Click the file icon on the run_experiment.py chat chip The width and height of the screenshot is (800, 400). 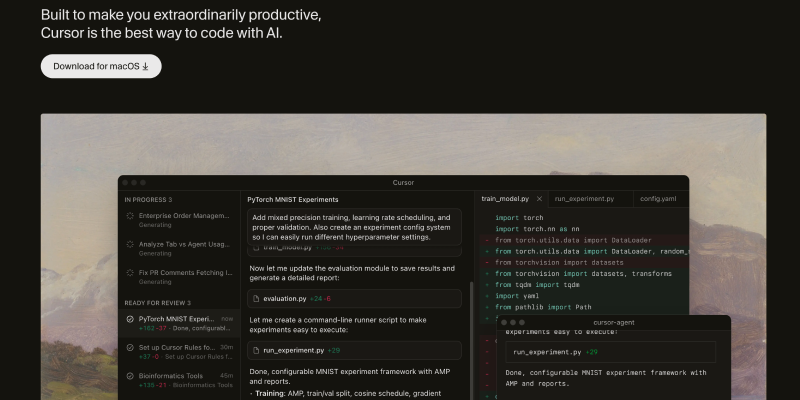tap(257, 351)
